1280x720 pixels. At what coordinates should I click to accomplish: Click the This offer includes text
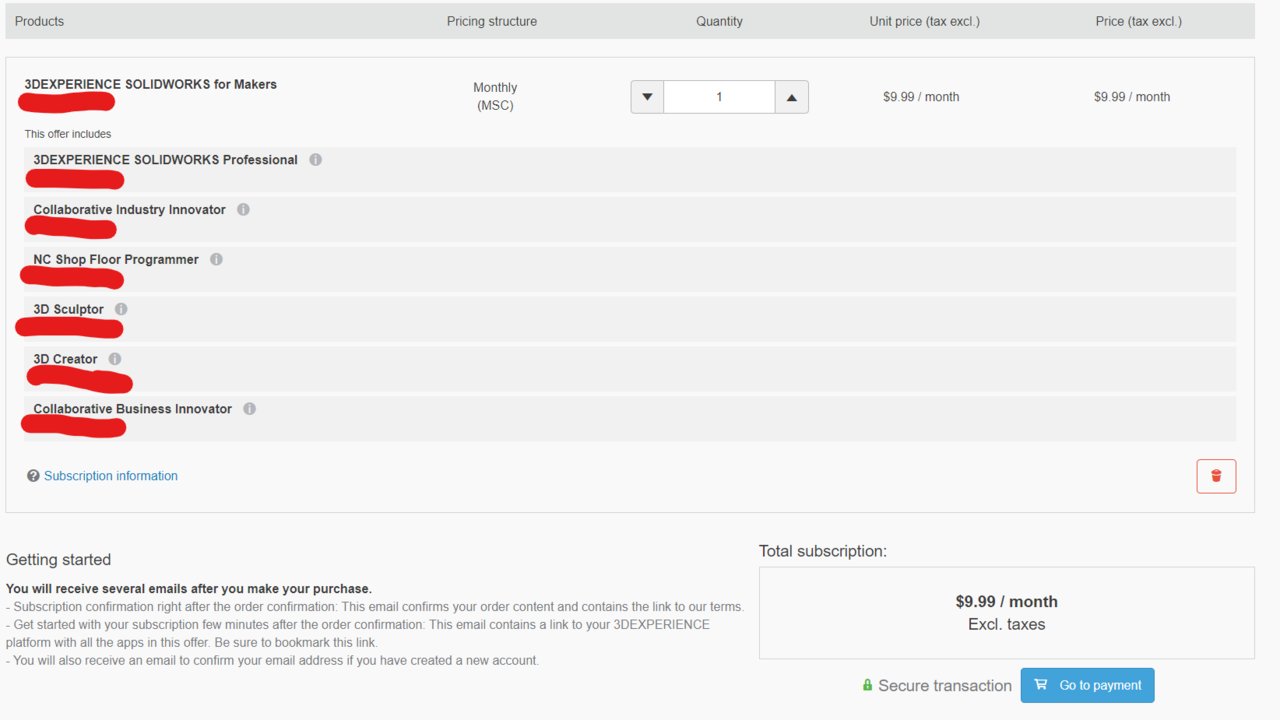coord(68,134)
